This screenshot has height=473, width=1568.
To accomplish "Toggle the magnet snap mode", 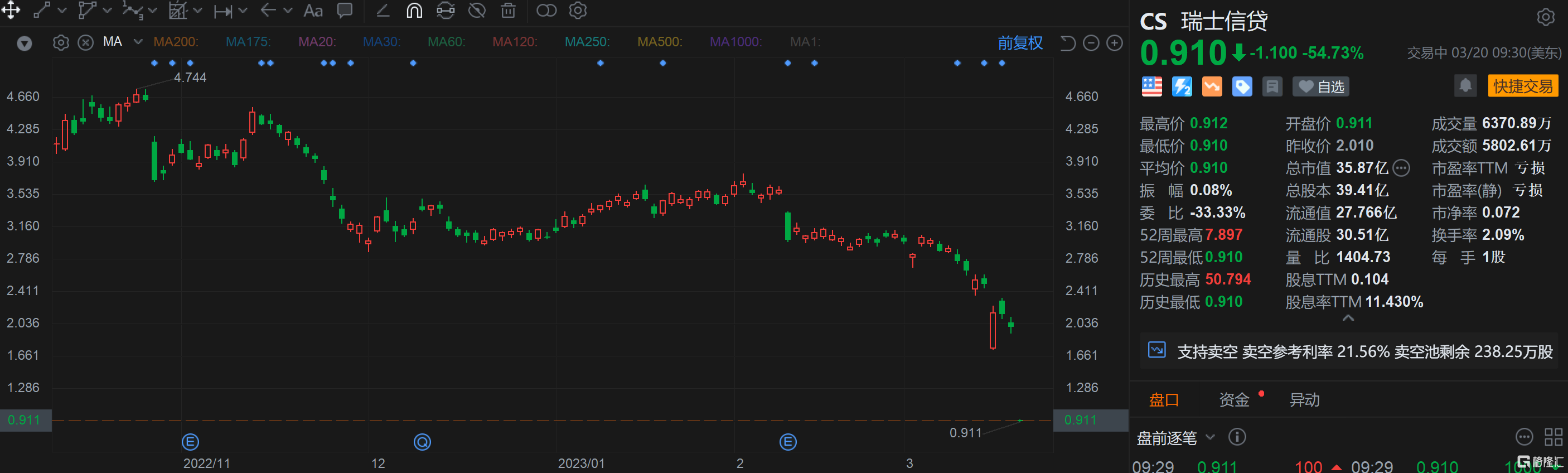I will pos(414,11).
